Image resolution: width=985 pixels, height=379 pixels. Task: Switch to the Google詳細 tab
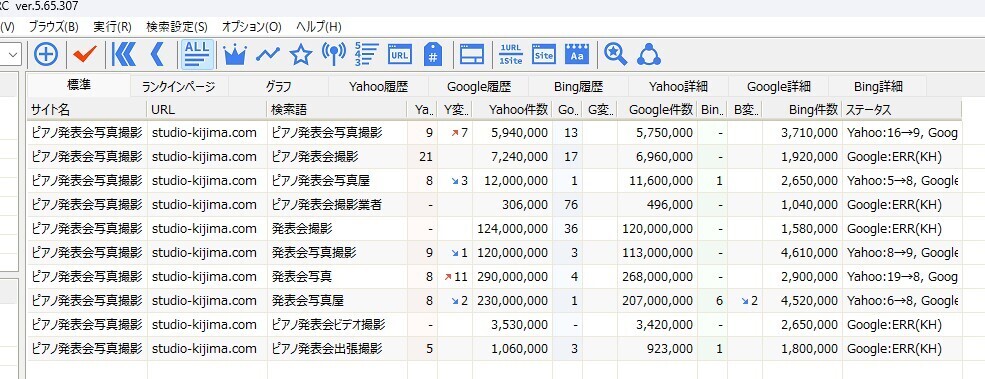(x=778, y=87)
